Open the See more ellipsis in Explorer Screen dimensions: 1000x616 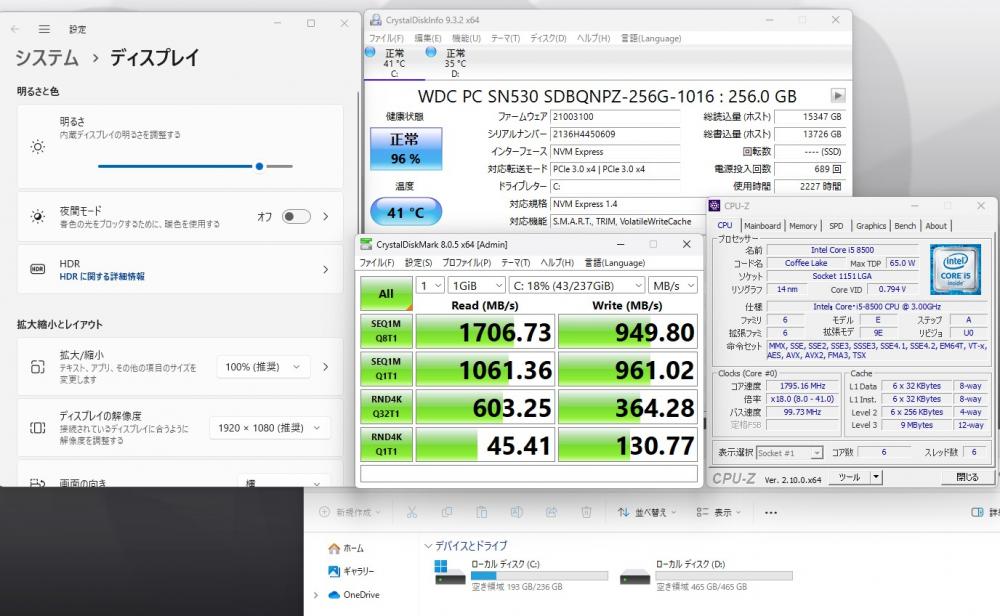point(770,513)
